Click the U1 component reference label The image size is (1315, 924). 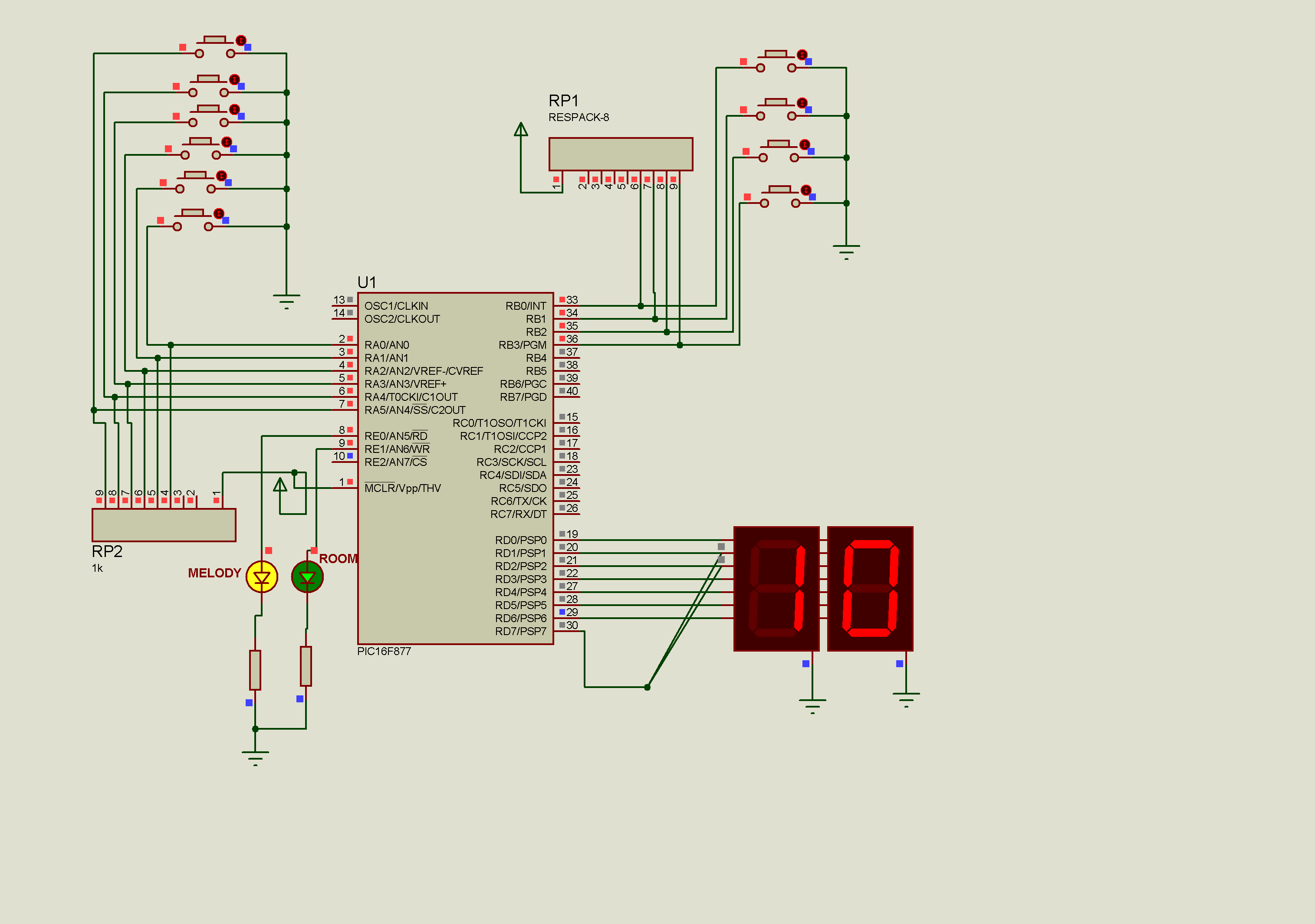coord(367,282)
